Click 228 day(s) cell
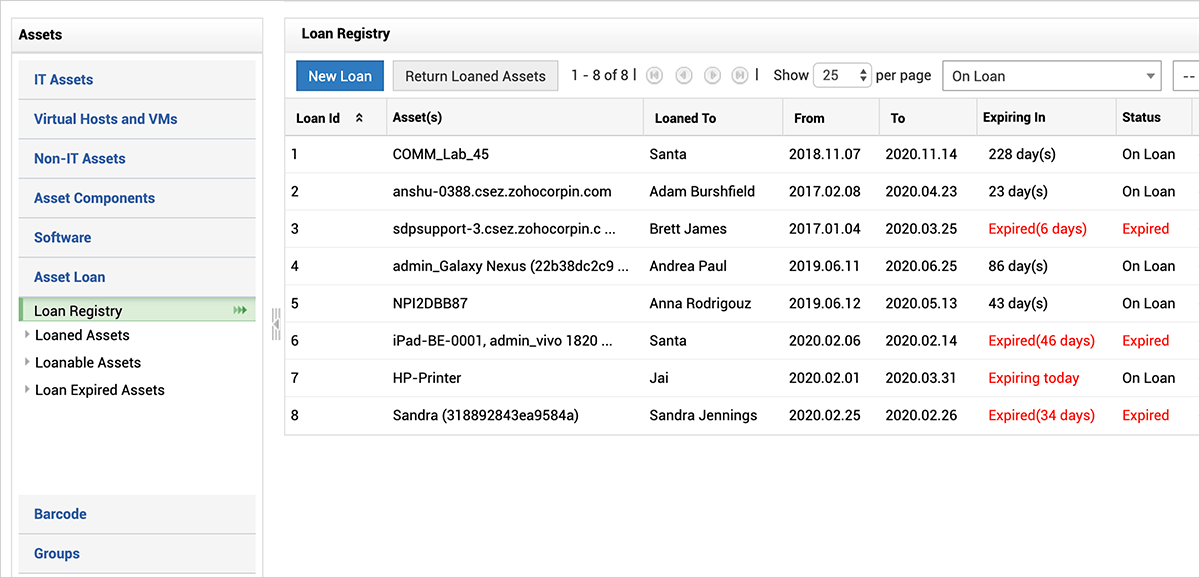Image resolution: width=1200 pixels, height=578 pixels. pyautogui.click(x=1022, y=154)
